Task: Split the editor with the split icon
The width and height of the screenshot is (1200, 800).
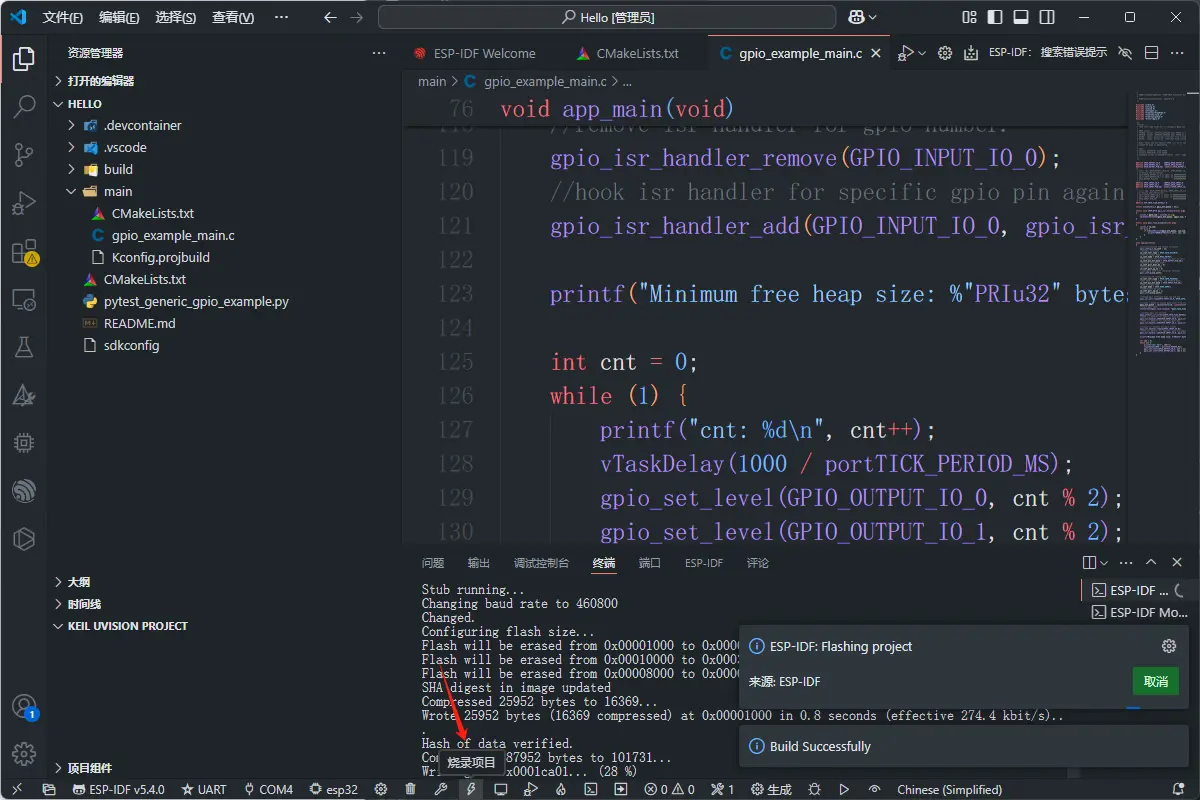Action: pyautogui.click(x=1151, y=53)
